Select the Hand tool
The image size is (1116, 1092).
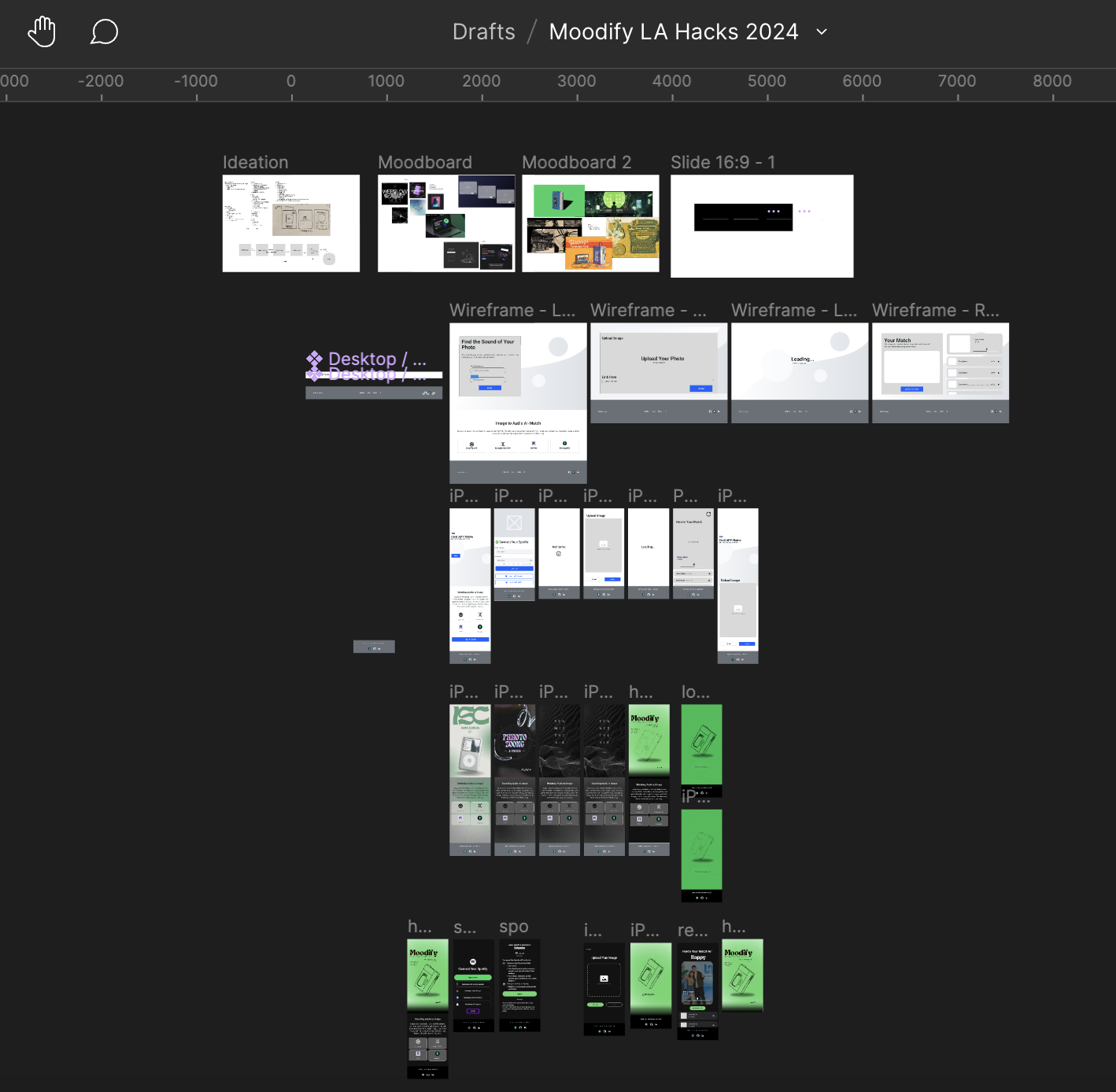(x=42, y=32)
